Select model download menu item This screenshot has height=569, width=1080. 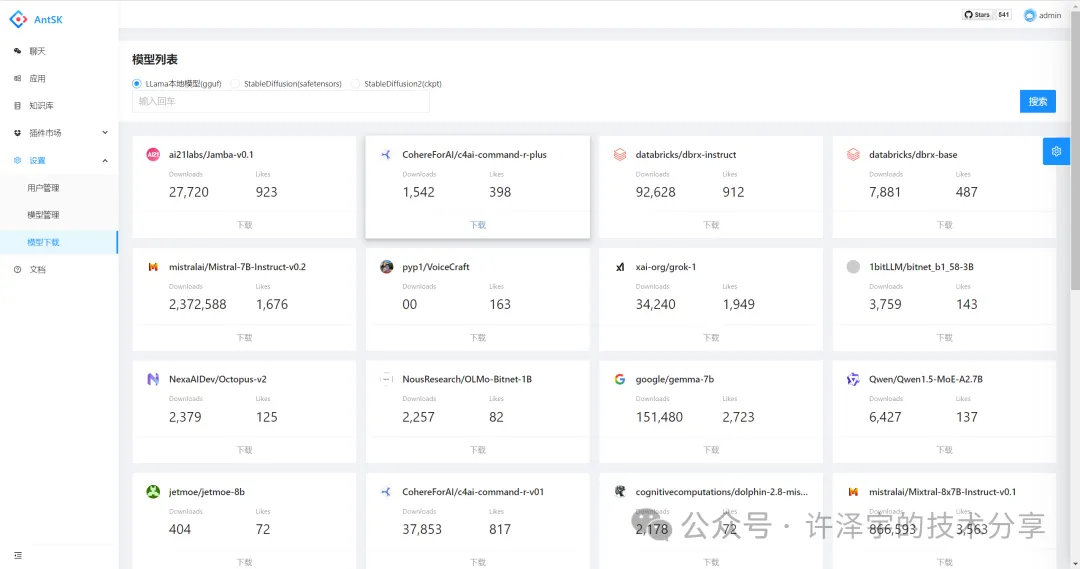pos(59,242)
